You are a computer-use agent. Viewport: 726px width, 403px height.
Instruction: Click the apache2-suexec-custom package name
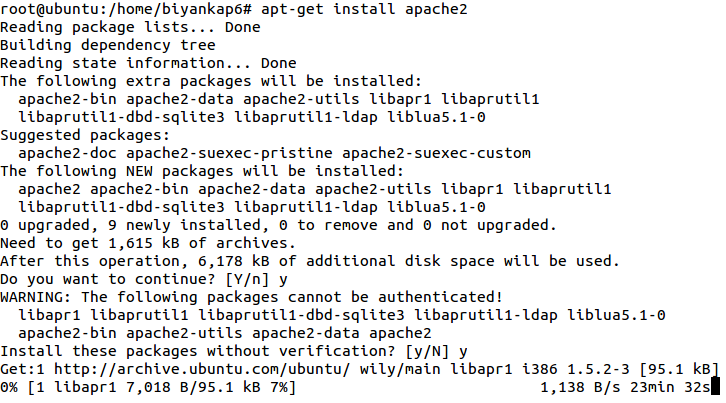pos(436,153)
